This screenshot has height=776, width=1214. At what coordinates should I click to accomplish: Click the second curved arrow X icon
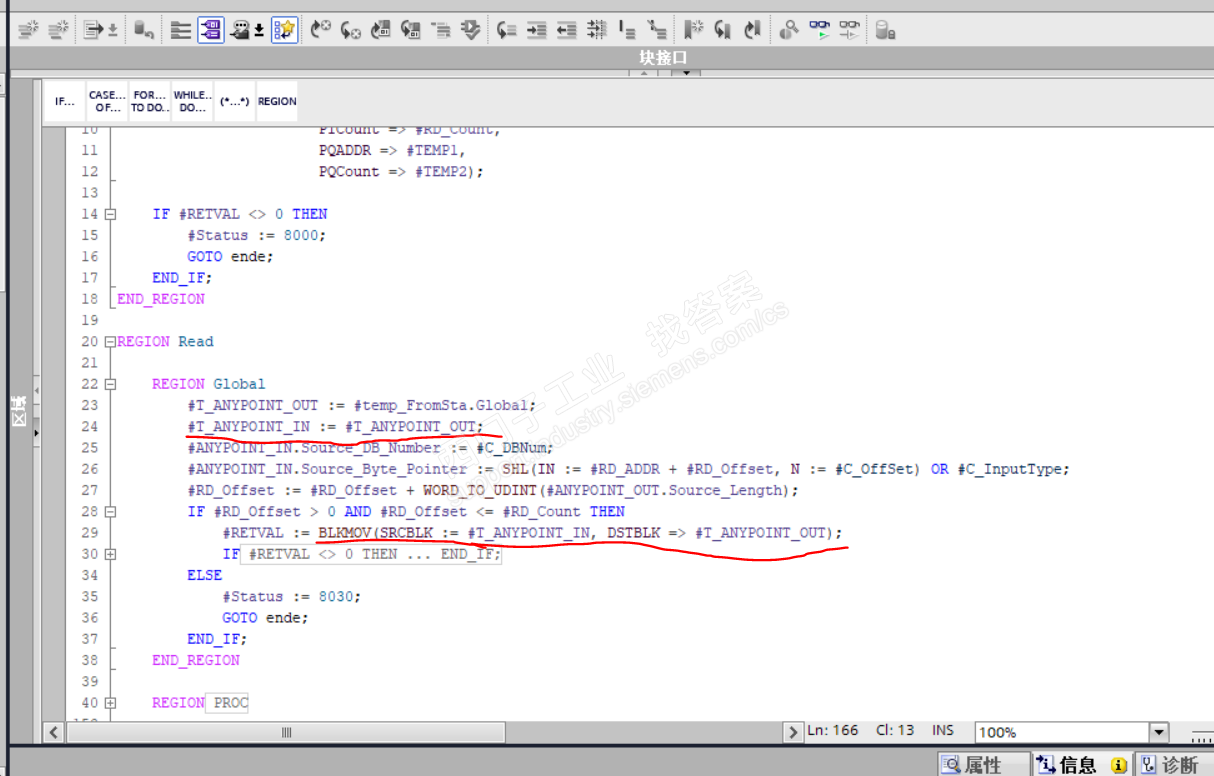351,30
